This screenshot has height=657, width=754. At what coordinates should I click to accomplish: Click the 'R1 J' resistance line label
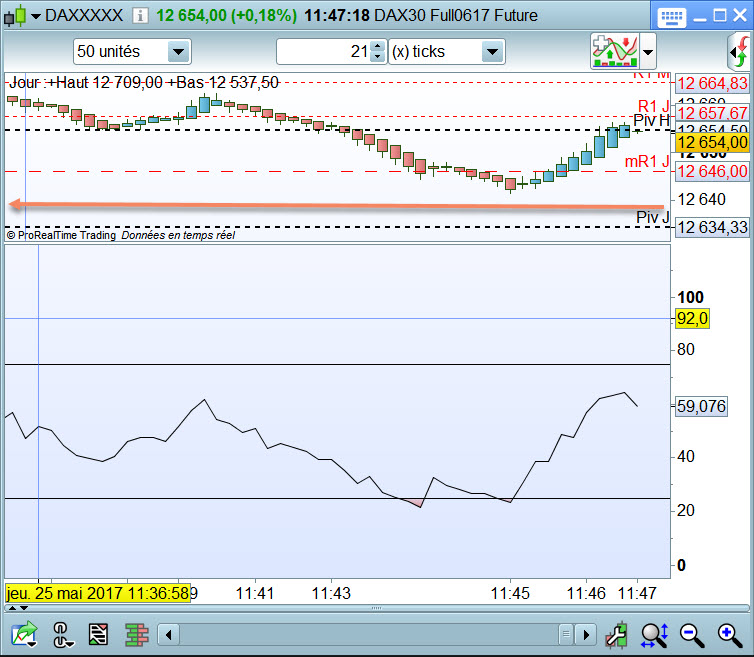pos(653,106)
